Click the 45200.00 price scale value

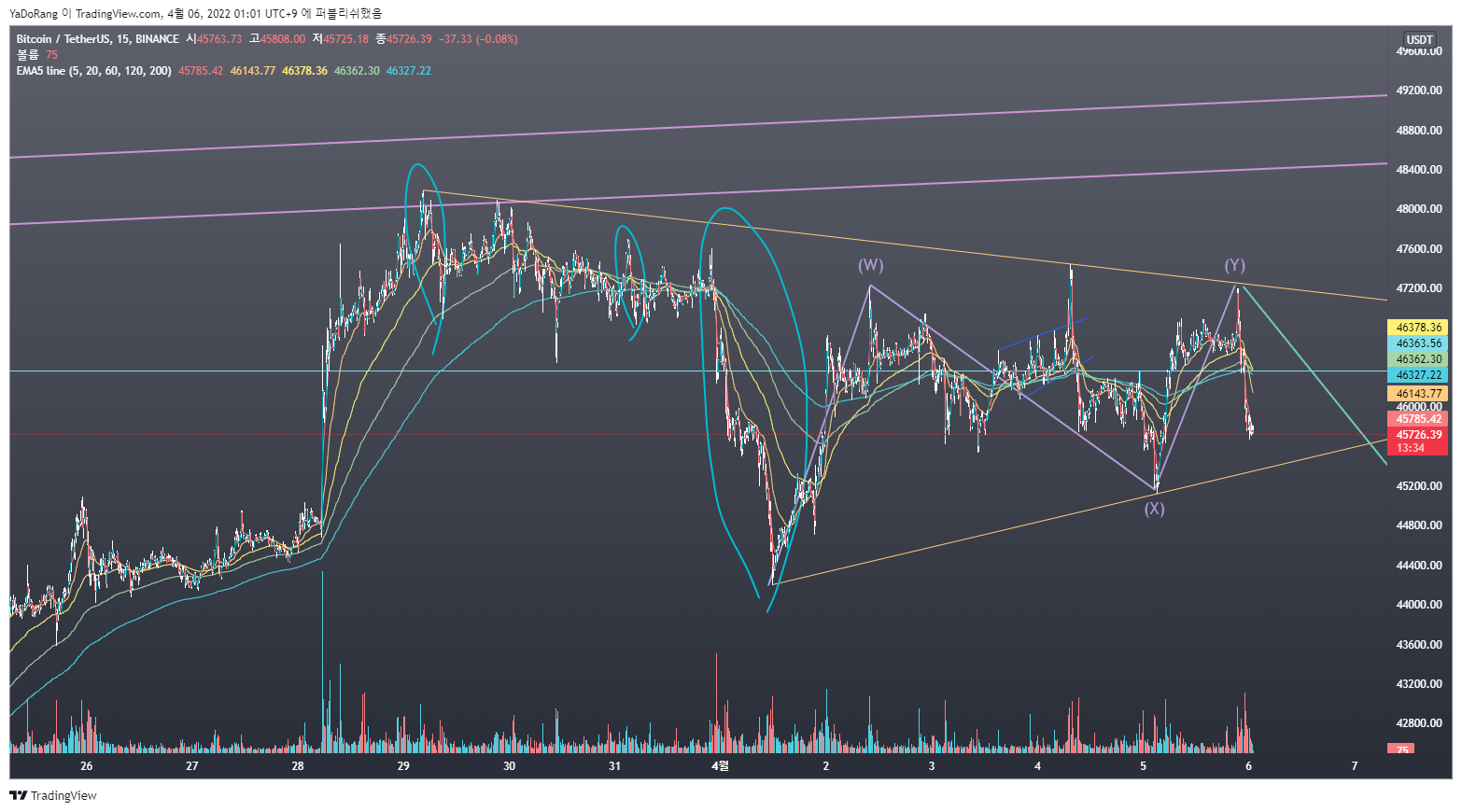coord(1419,486)
